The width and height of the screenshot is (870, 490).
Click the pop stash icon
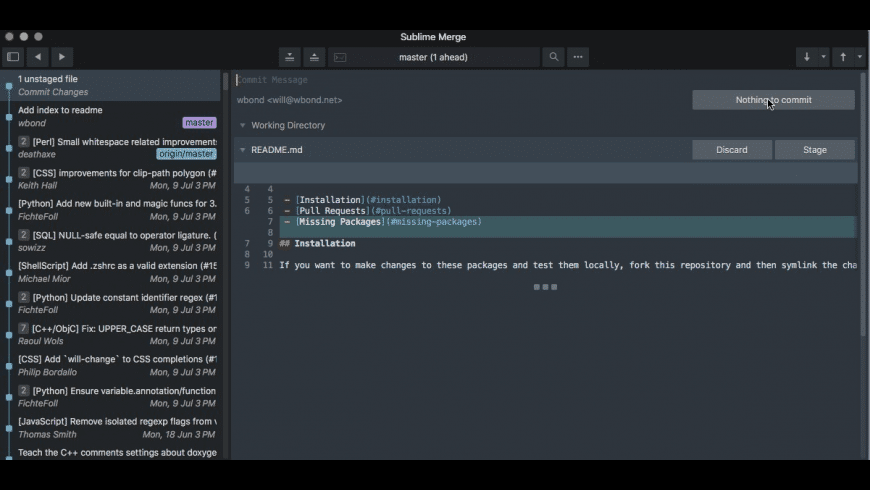314,57
